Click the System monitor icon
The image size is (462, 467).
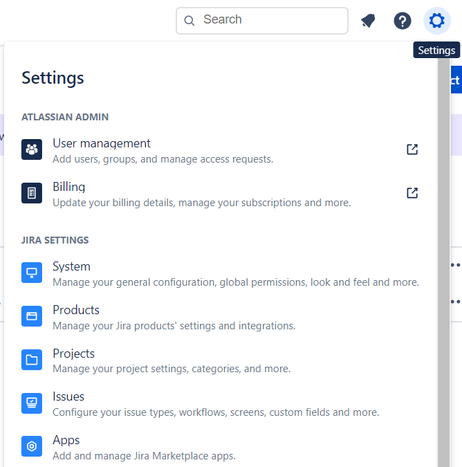click(32, 272)
